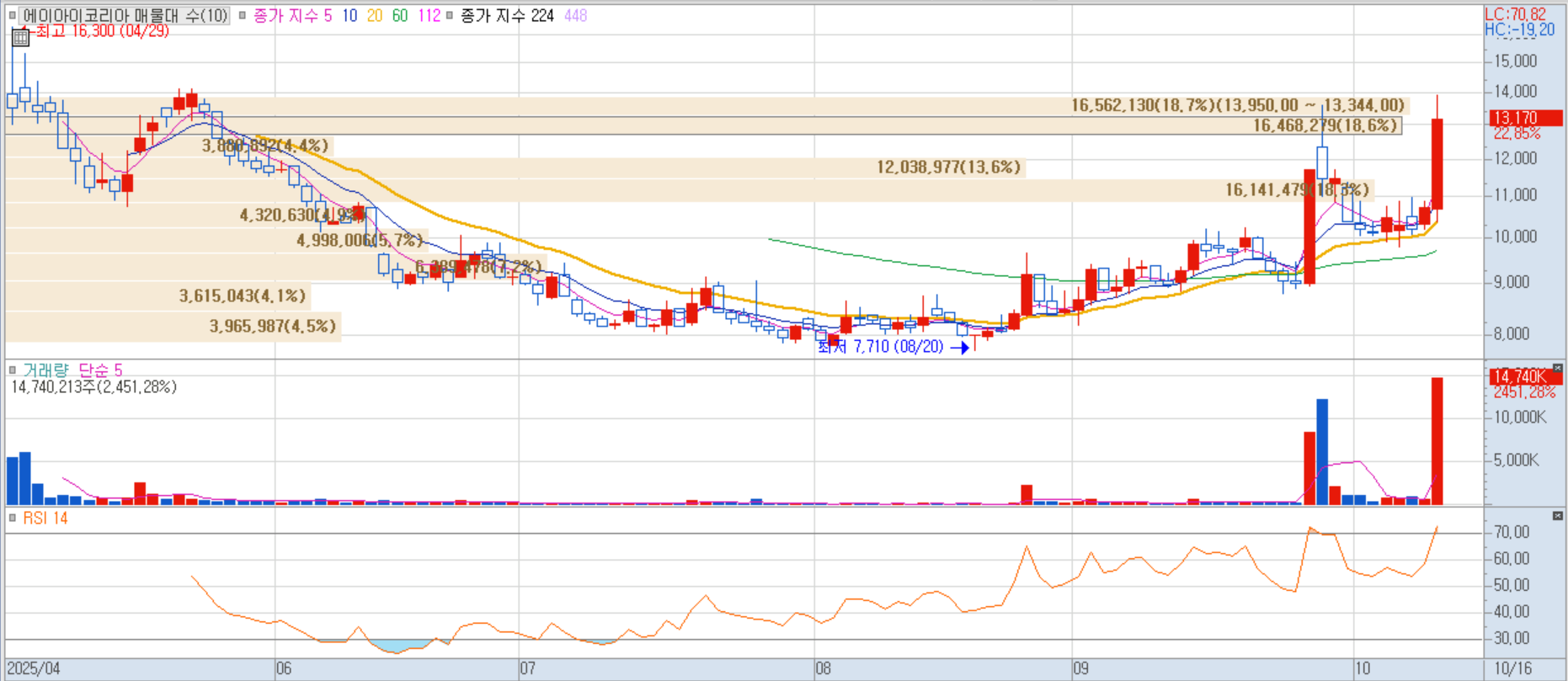Click the LC:70,82 readout
This screenshot has width=1568, height=681.
click(x=1516, y=14)
